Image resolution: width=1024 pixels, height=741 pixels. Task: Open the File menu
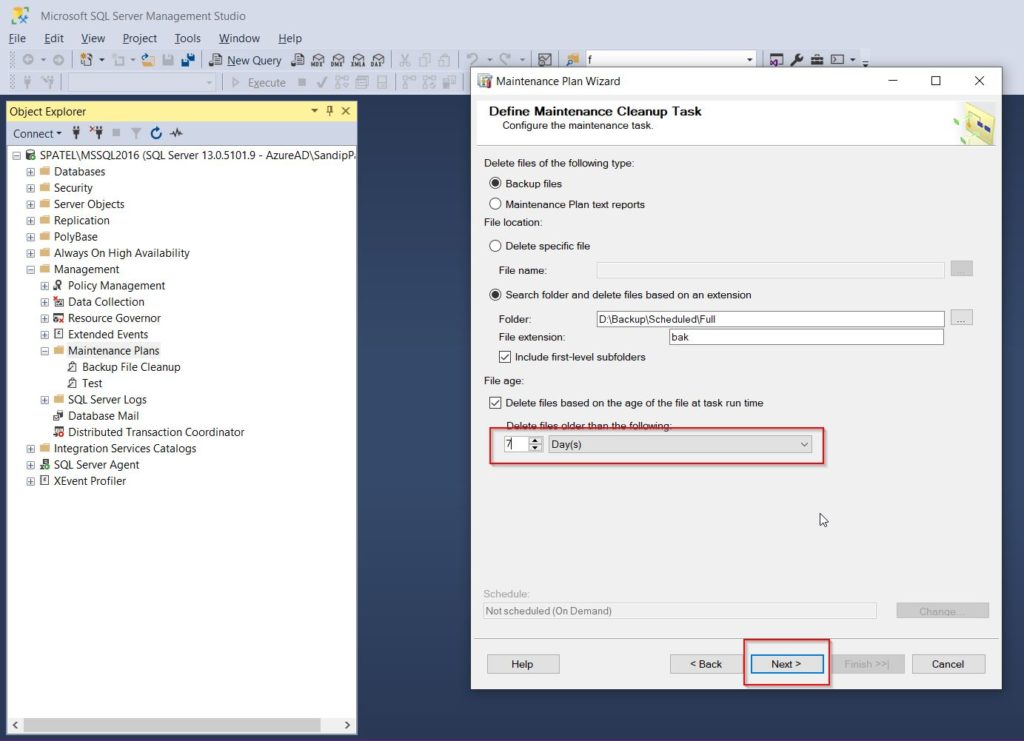18,39
